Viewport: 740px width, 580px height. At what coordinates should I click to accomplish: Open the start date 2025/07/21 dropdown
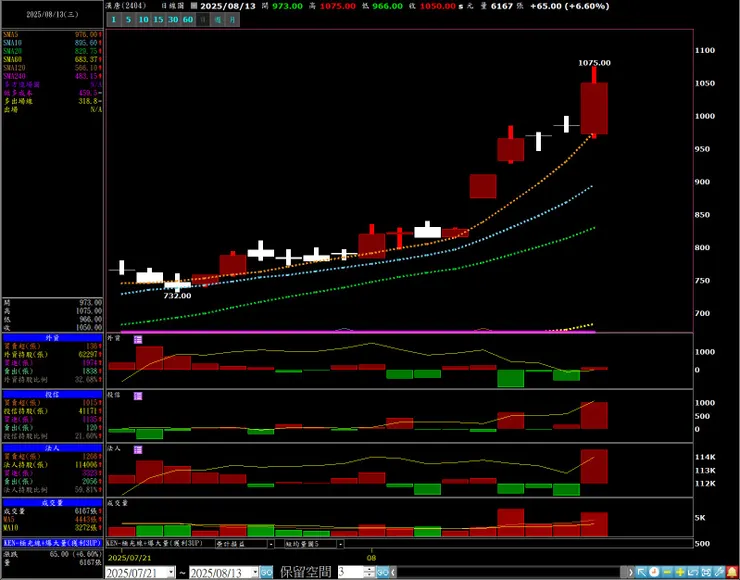click(x=171, y=572)
